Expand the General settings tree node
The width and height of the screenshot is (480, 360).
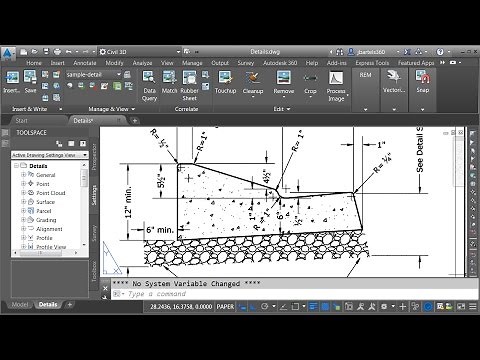coord(23,174)
